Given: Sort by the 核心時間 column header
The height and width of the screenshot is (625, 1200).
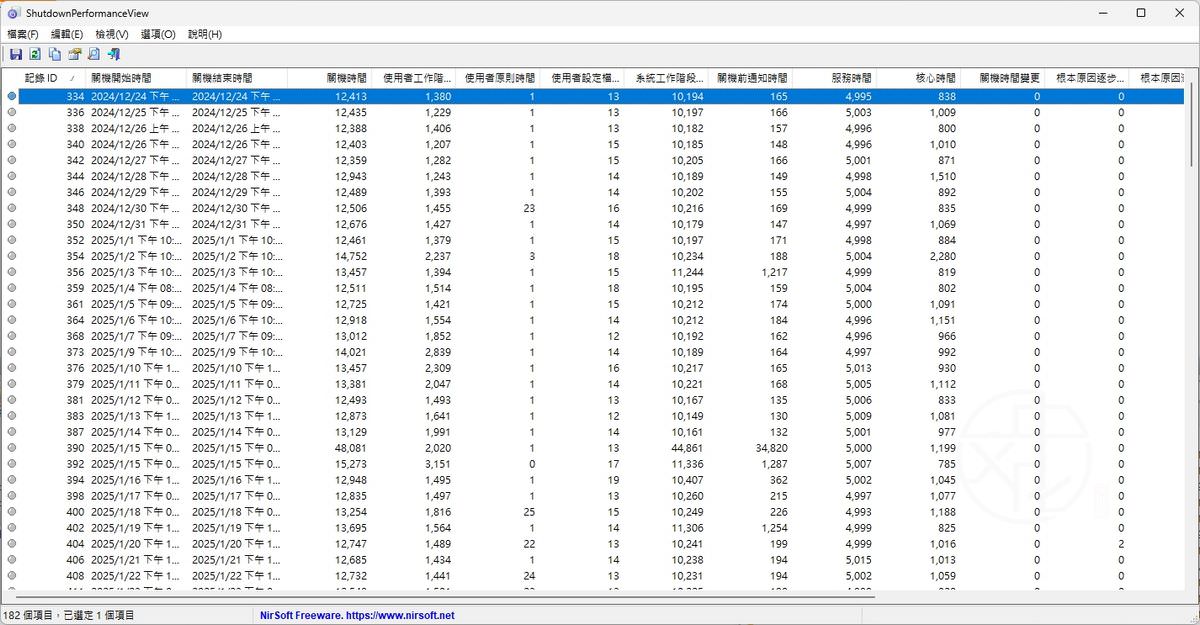Looking at the screenshot, I should point(918,77).
